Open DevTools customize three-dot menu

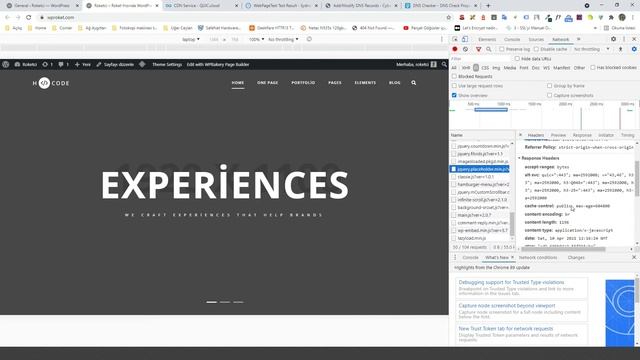(x=624, y=39)
